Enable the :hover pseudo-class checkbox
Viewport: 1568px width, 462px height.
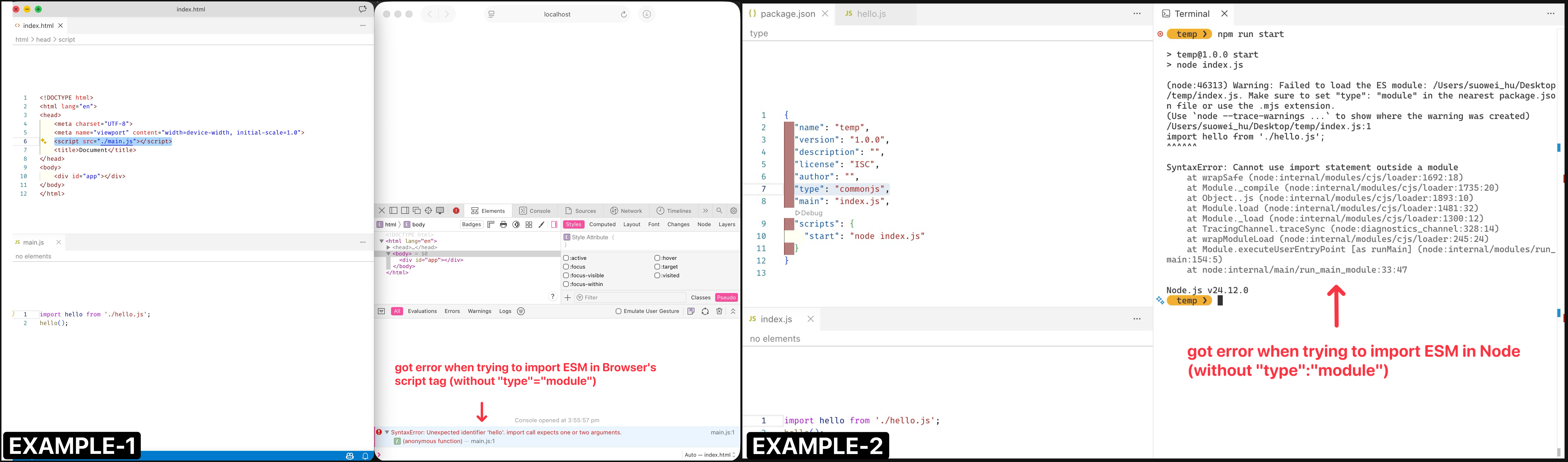(x=657, y=258)
